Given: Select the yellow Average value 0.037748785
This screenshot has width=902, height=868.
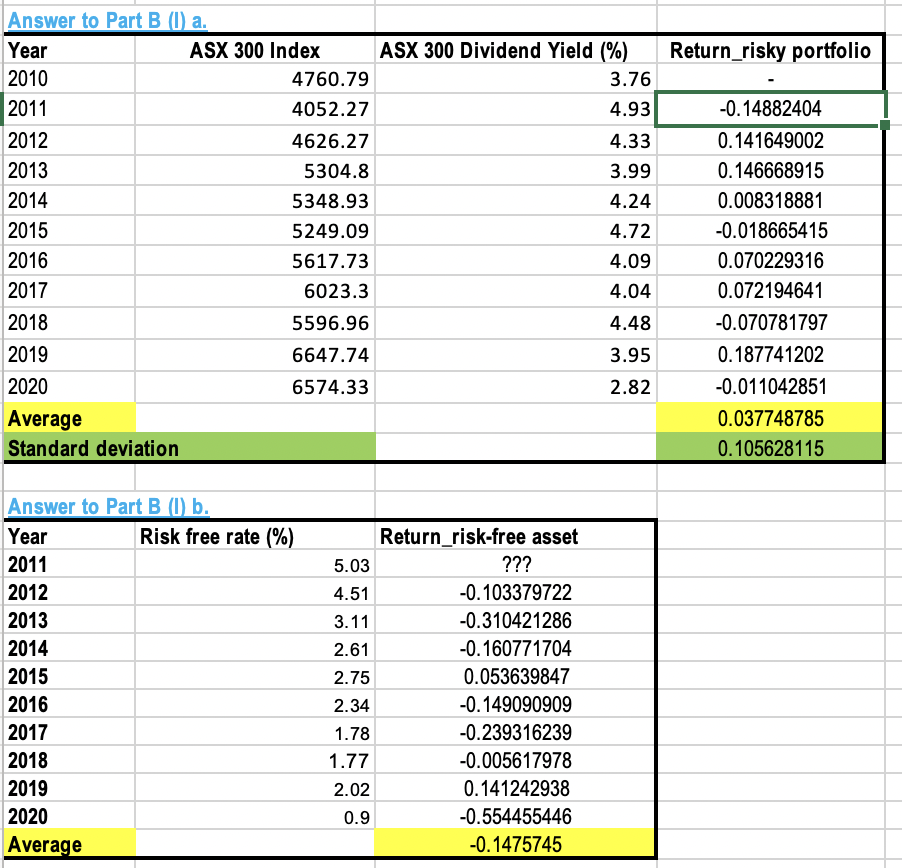Looking at the screenshot, I should [768, 418].
